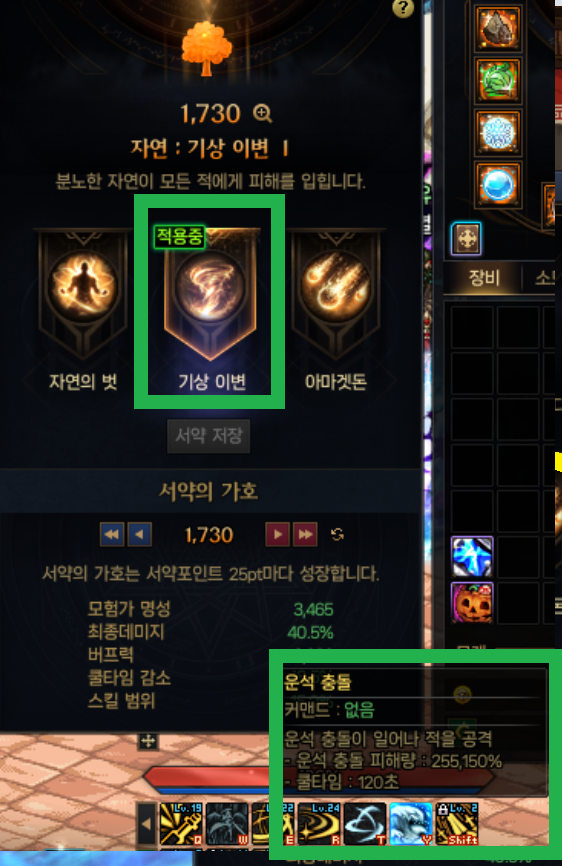Click the blue sphere equipment slot
Screen dimensions: 562x866
coord(498,185)
